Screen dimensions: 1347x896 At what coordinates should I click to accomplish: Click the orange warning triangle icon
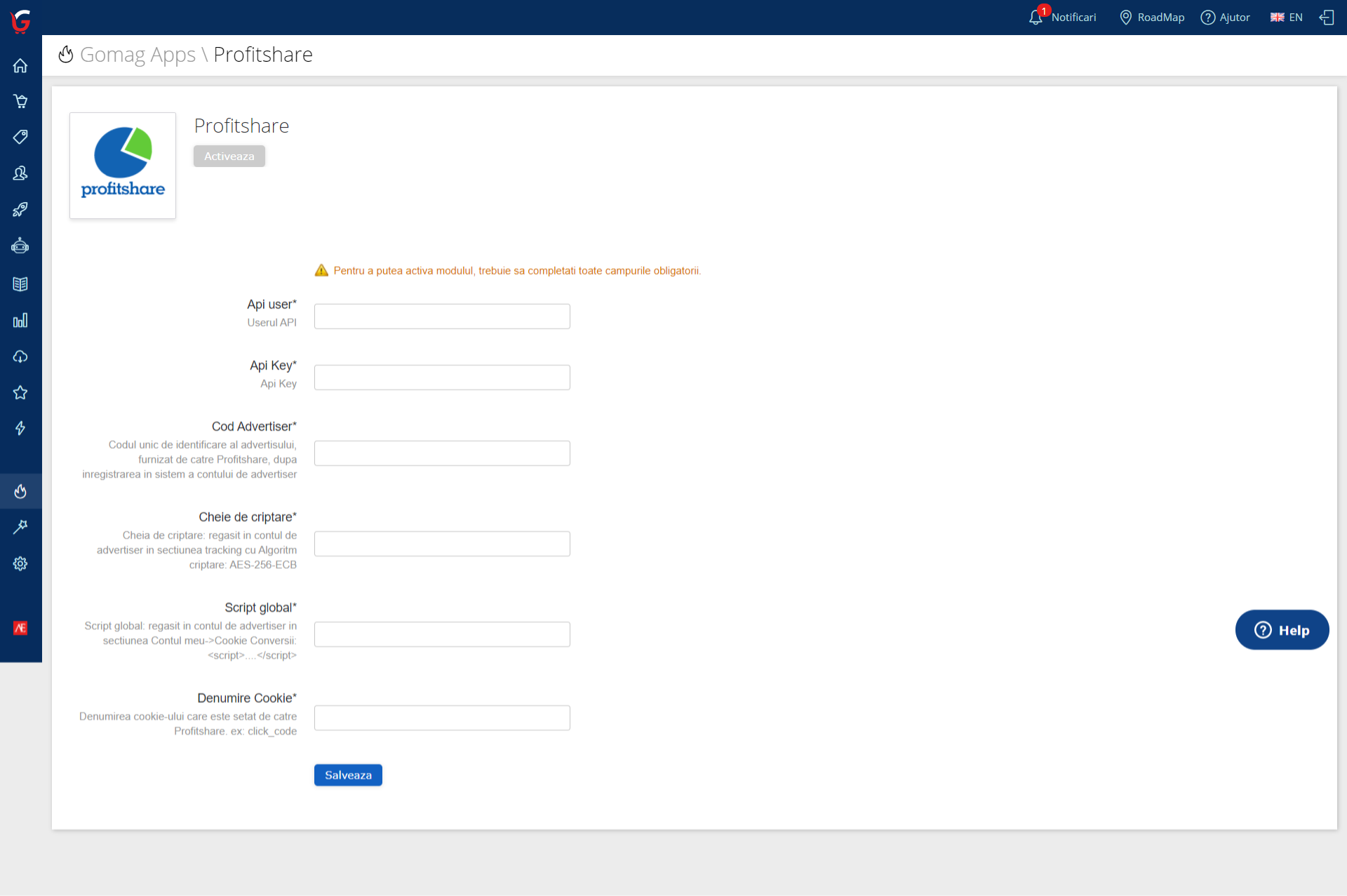tap(321, 270)
